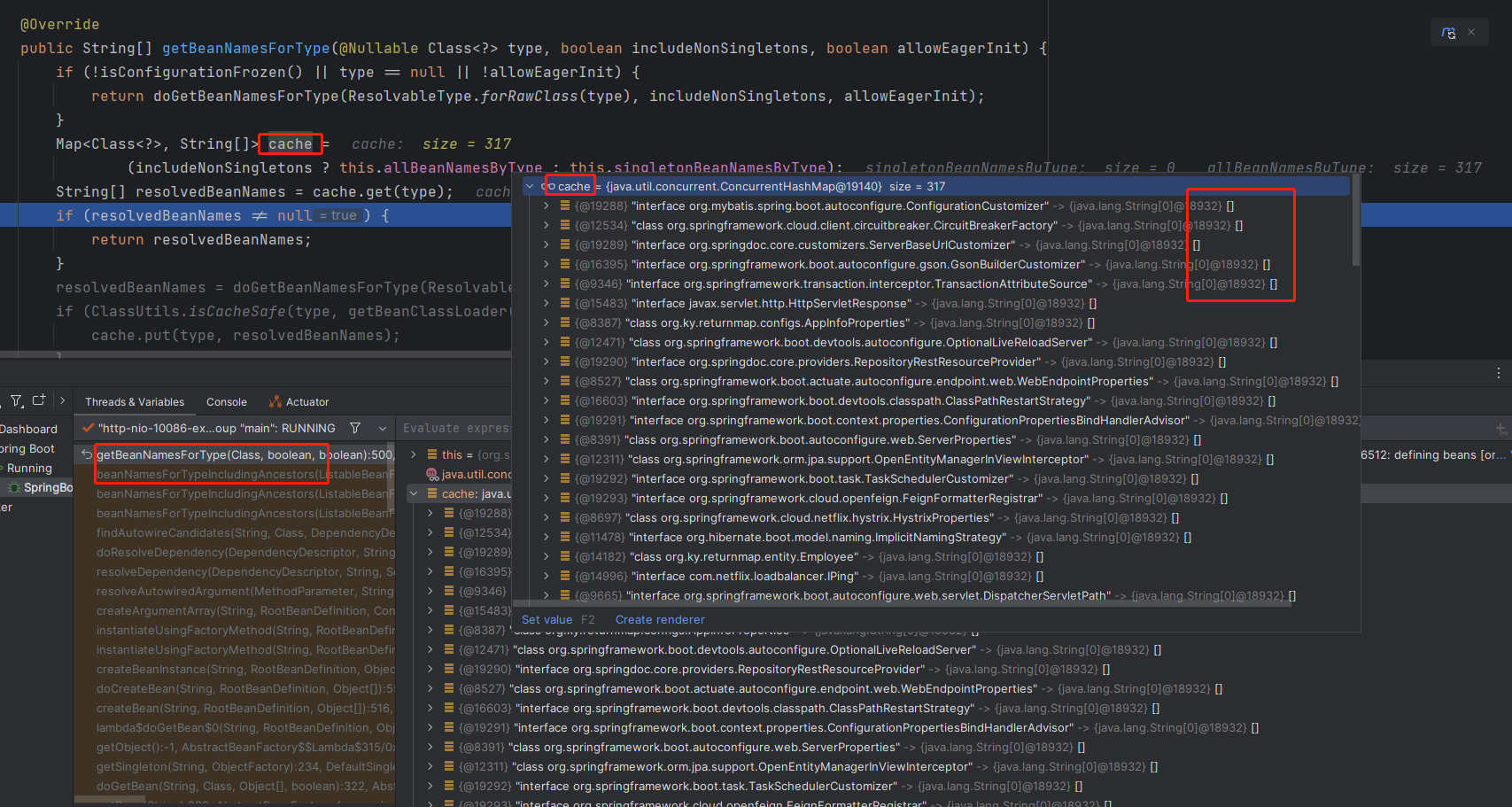Switch to Threads & Variables tab

(135, 402)
